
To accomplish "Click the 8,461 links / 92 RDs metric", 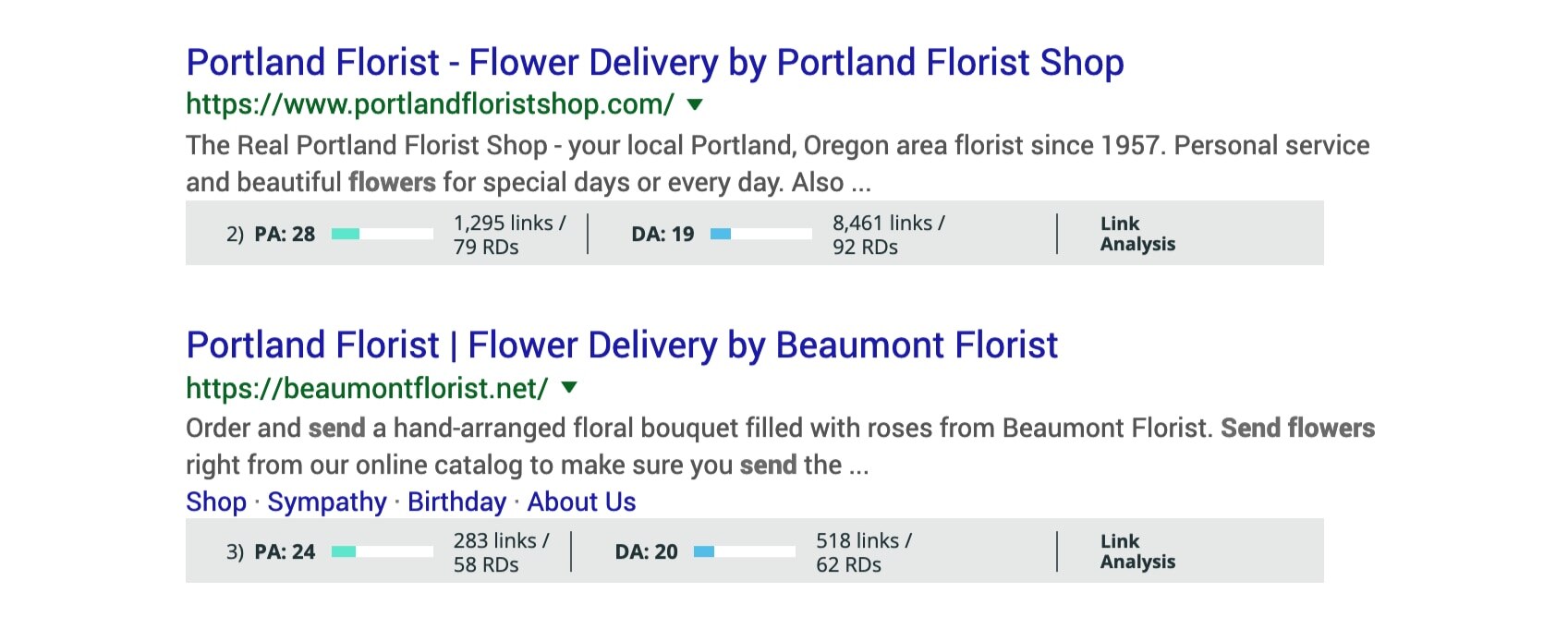I will (x=888, y=235).
